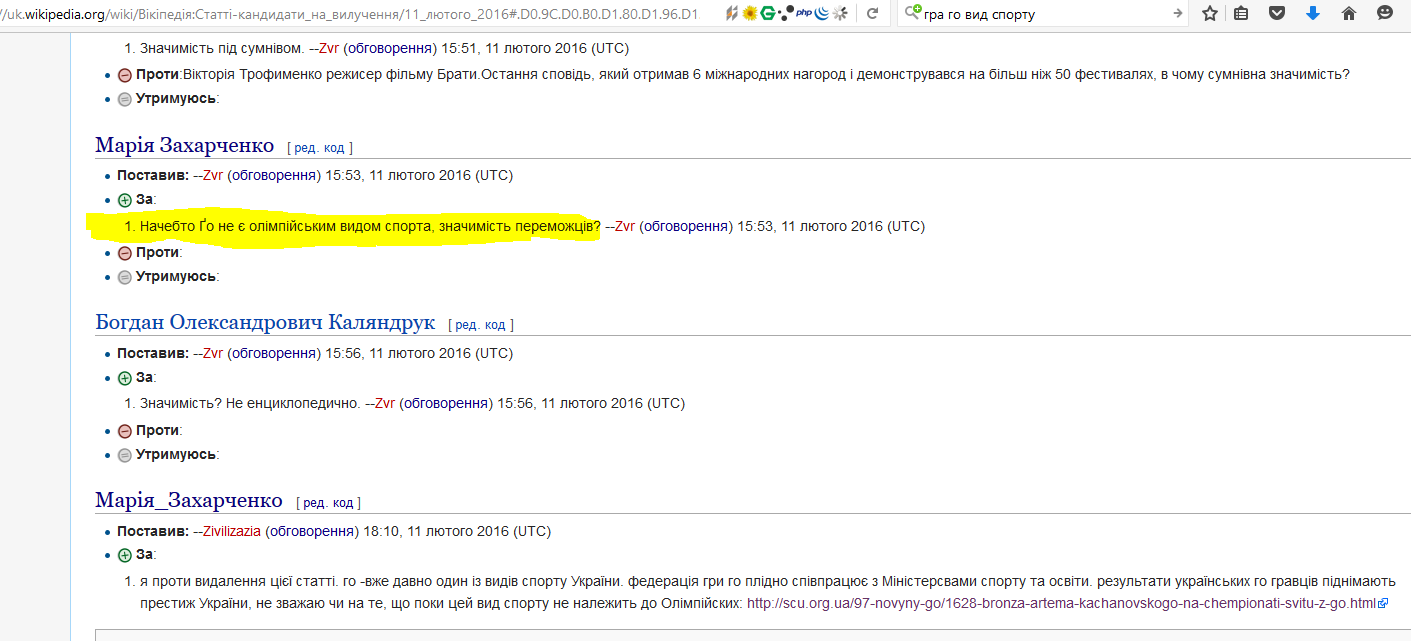Open the bookmarks list icon

(1241, 14)
